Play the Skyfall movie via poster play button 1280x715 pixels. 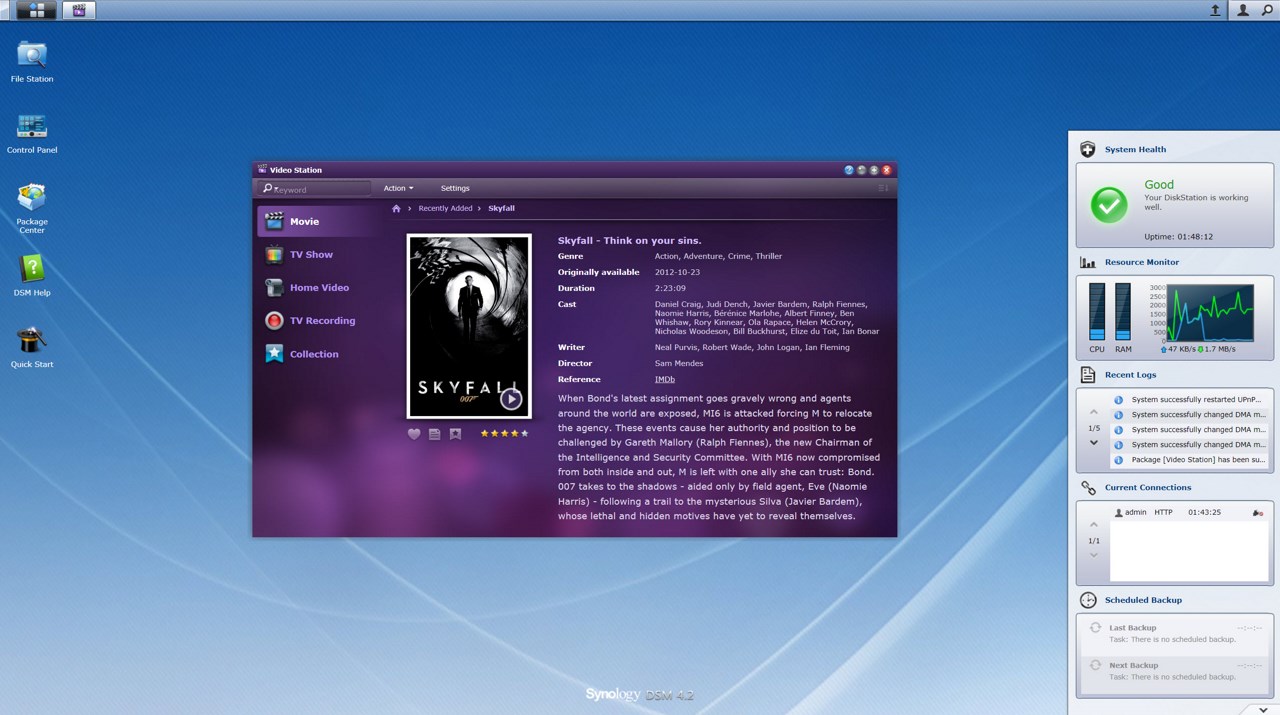pos(511,399)
